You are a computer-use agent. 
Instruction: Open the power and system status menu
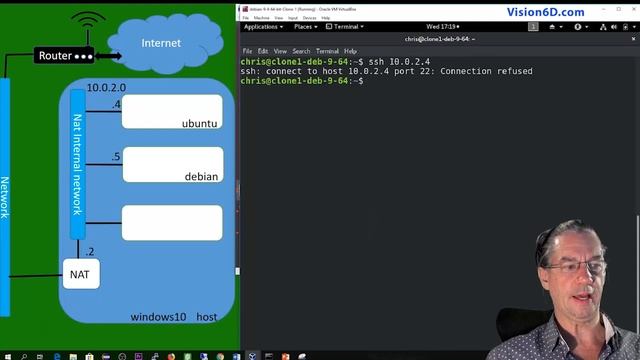629,27
